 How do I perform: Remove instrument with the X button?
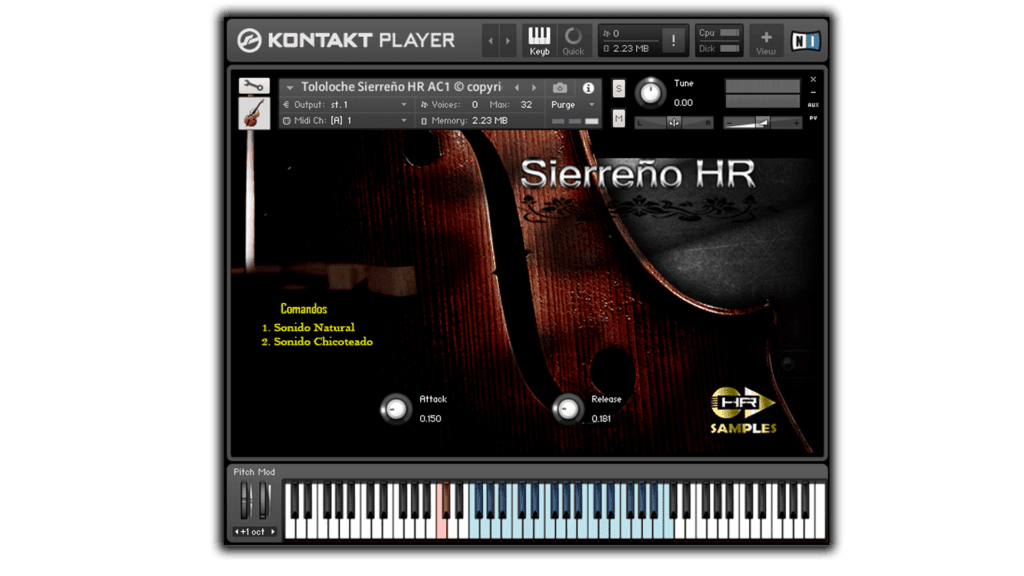click(x=813, y=79)
